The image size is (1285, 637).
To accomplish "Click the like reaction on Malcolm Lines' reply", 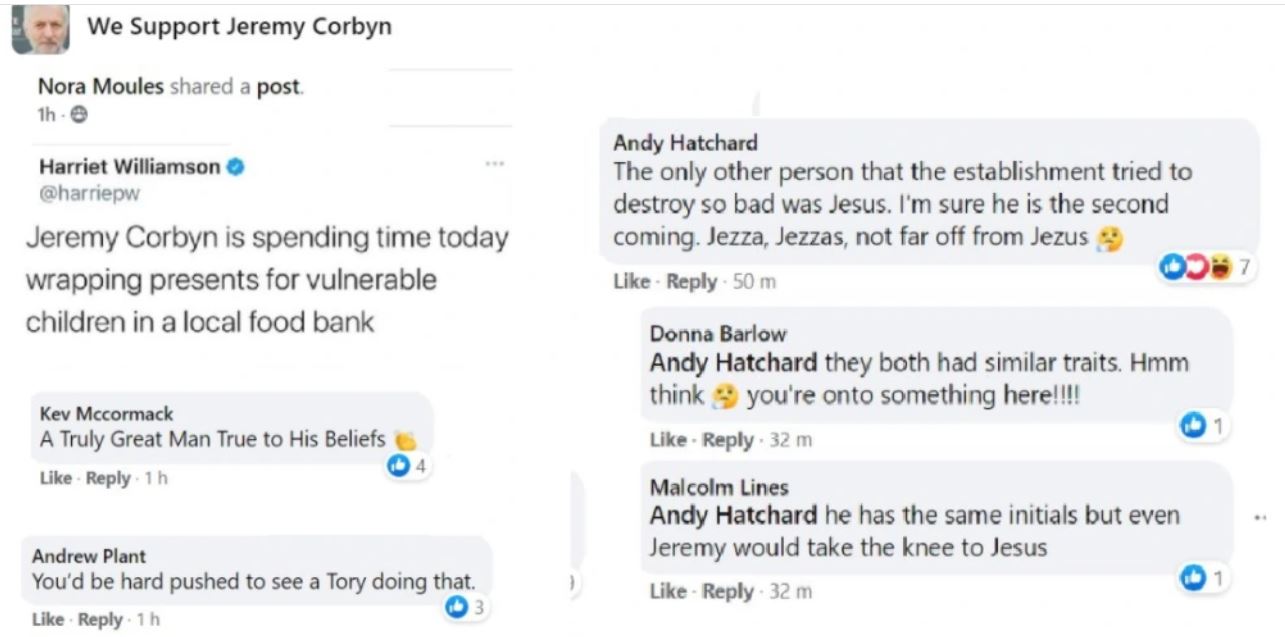I will (x=1193, y=577).
